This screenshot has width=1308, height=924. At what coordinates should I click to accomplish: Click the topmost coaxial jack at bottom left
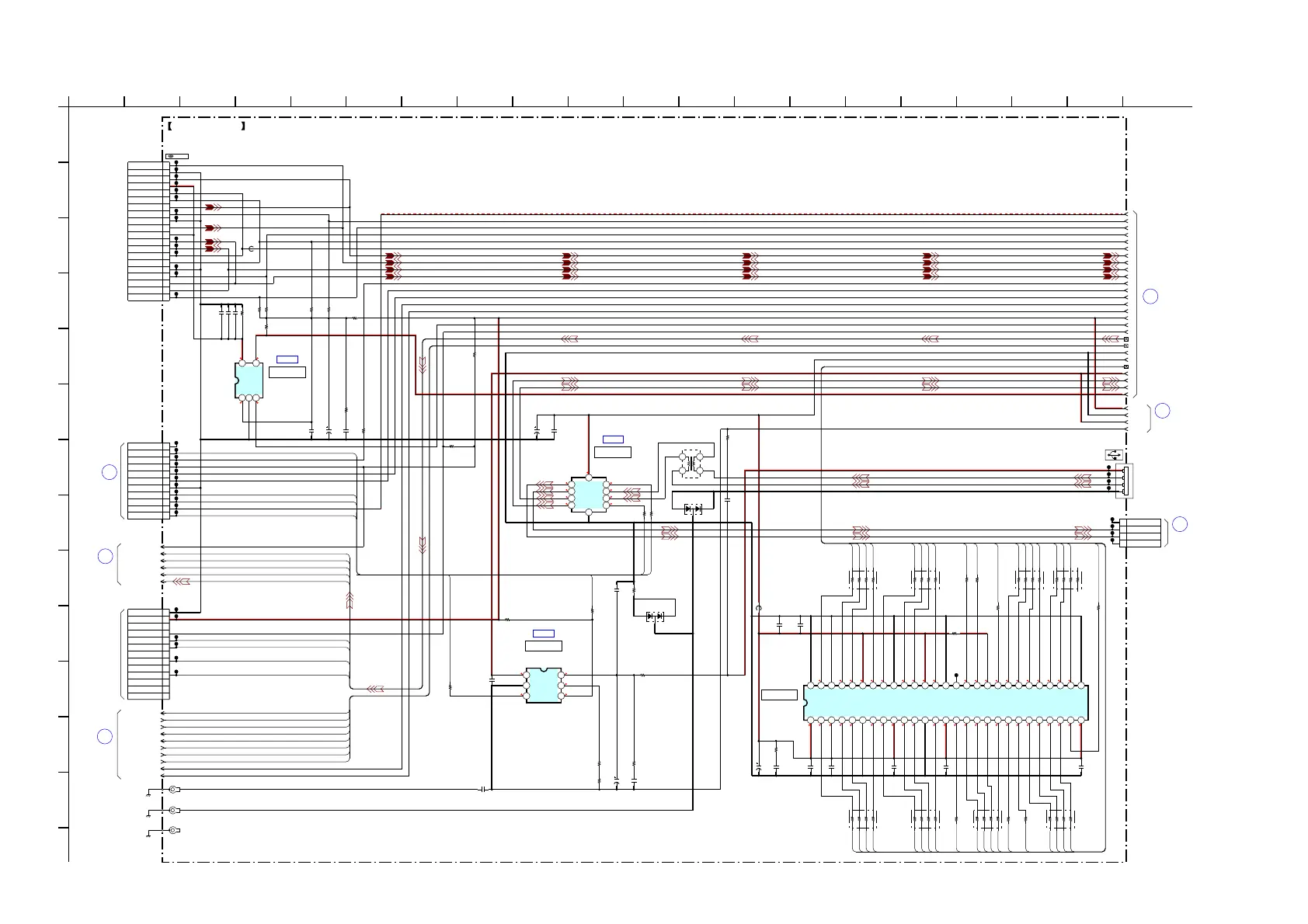(174, 790)
